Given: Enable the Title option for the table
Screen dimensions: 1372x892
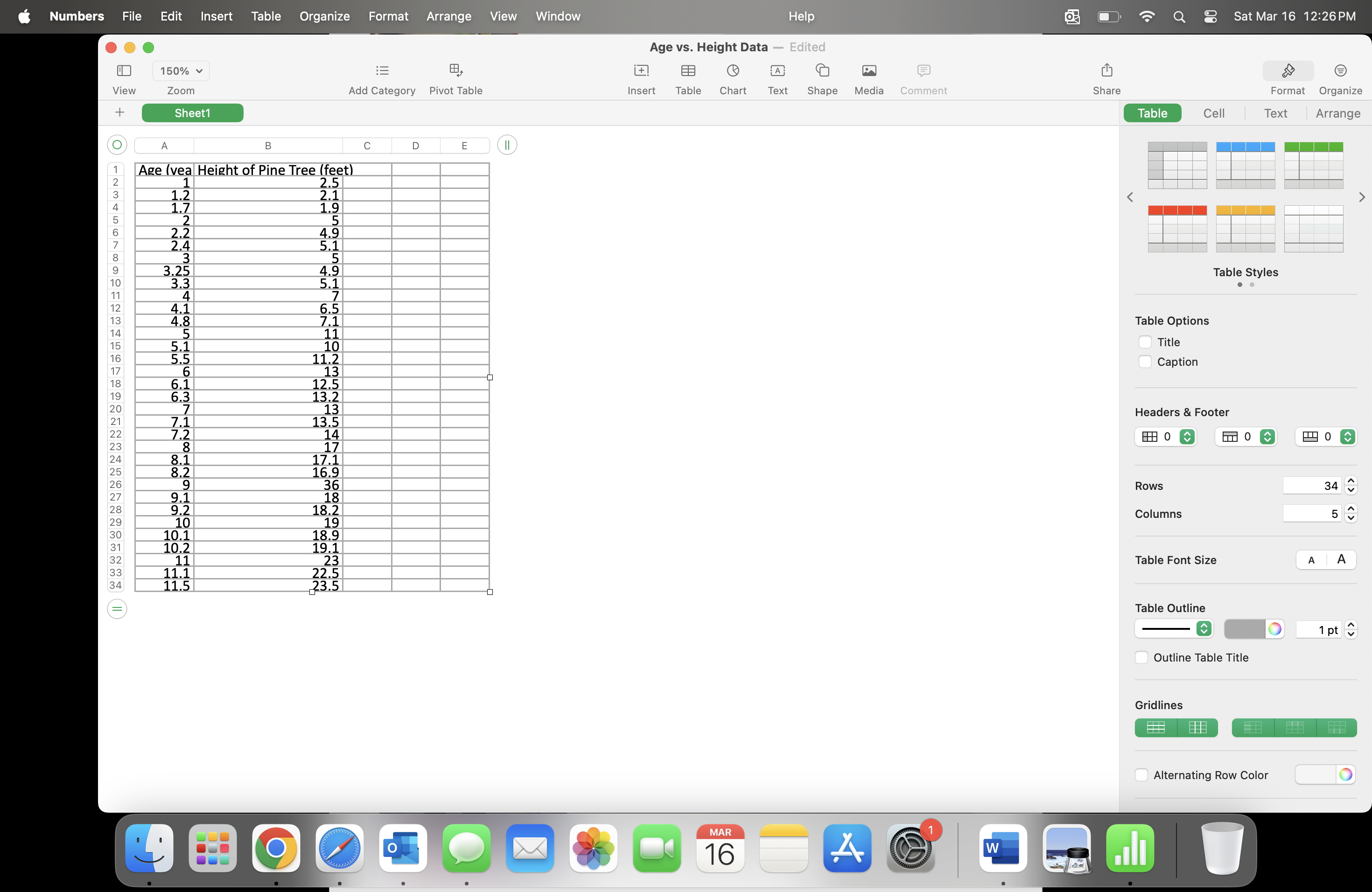Looking at the screenshot, I should [1145, 341].
